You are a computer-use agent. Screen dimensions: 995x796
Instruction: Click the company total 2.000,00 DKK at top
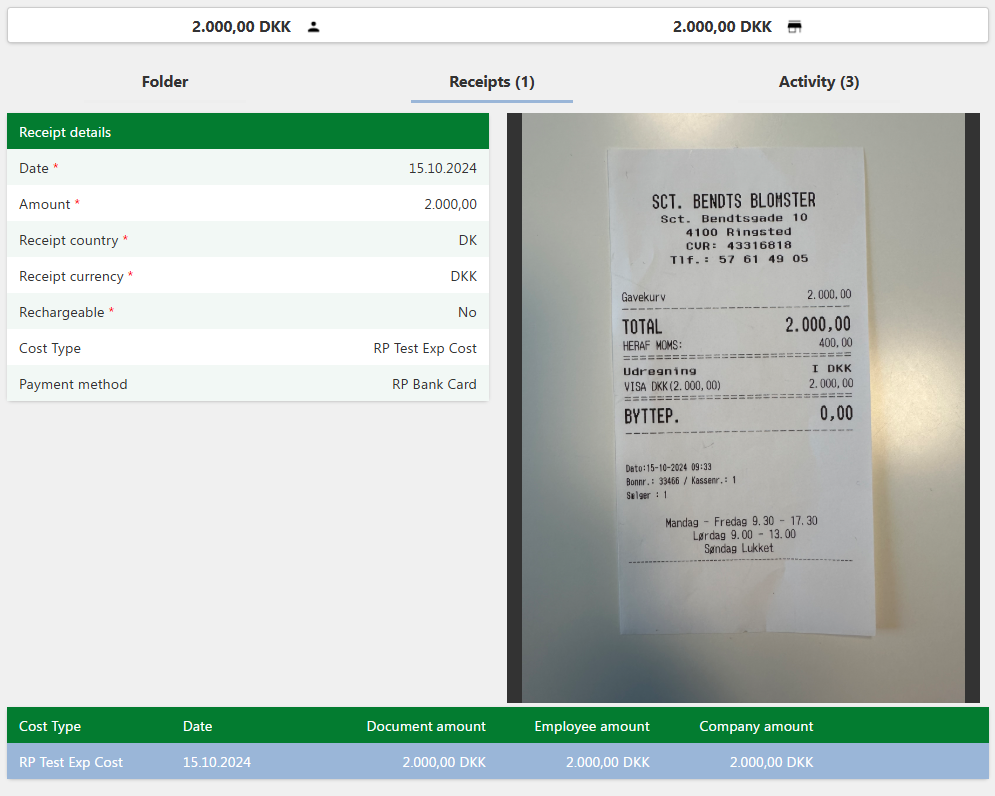pos(722,27)
